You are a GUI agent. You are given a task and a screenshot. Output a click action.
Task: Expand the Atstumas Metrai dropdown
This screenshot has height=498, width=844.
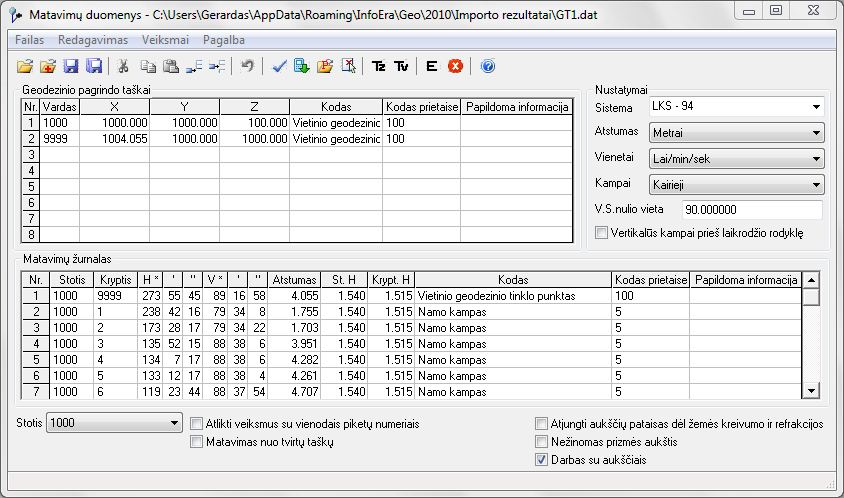pyautogui.click(x=817, y=132)
